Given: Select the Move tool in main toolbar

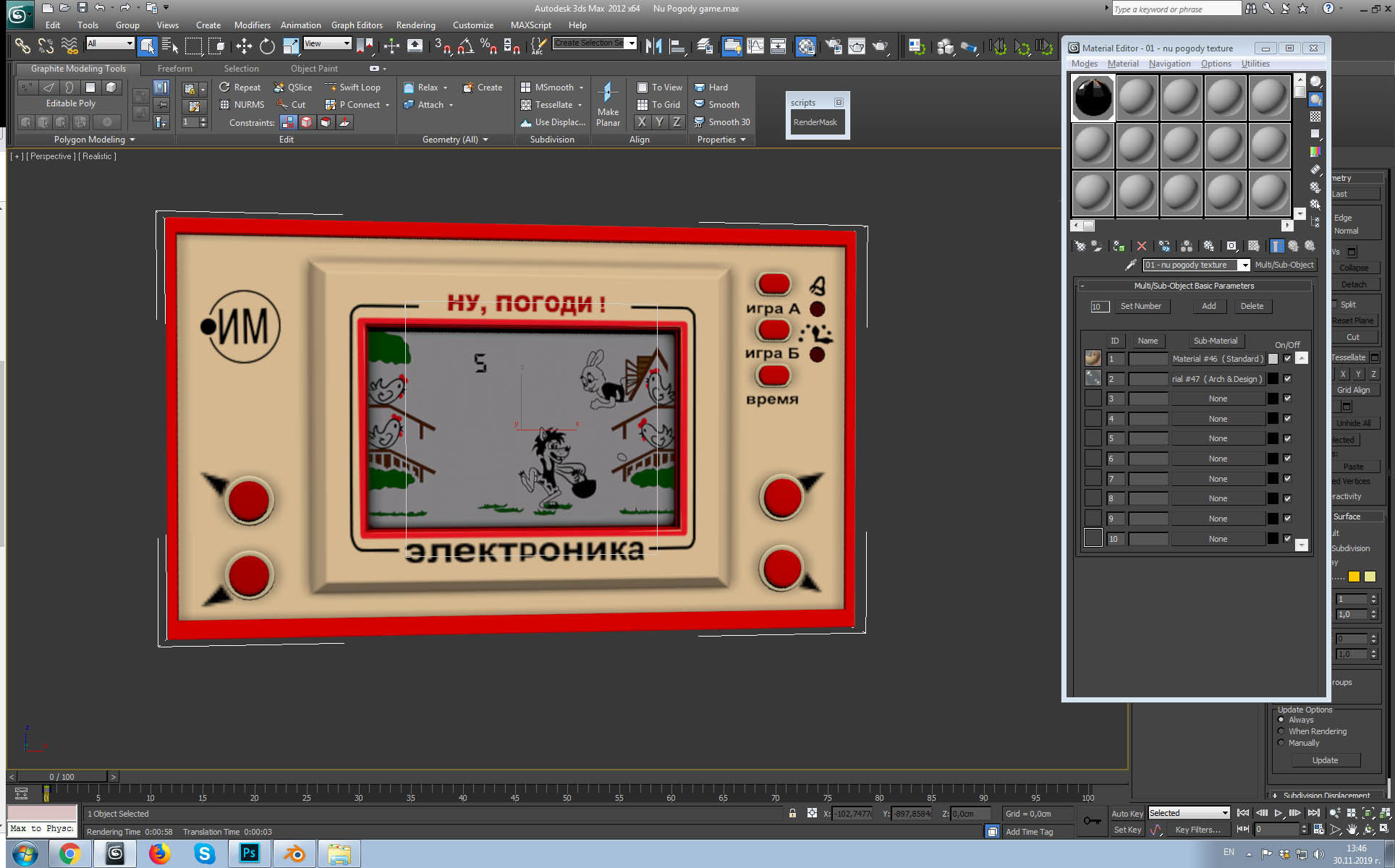Looking at the screenshot, I should click(244, 46).
